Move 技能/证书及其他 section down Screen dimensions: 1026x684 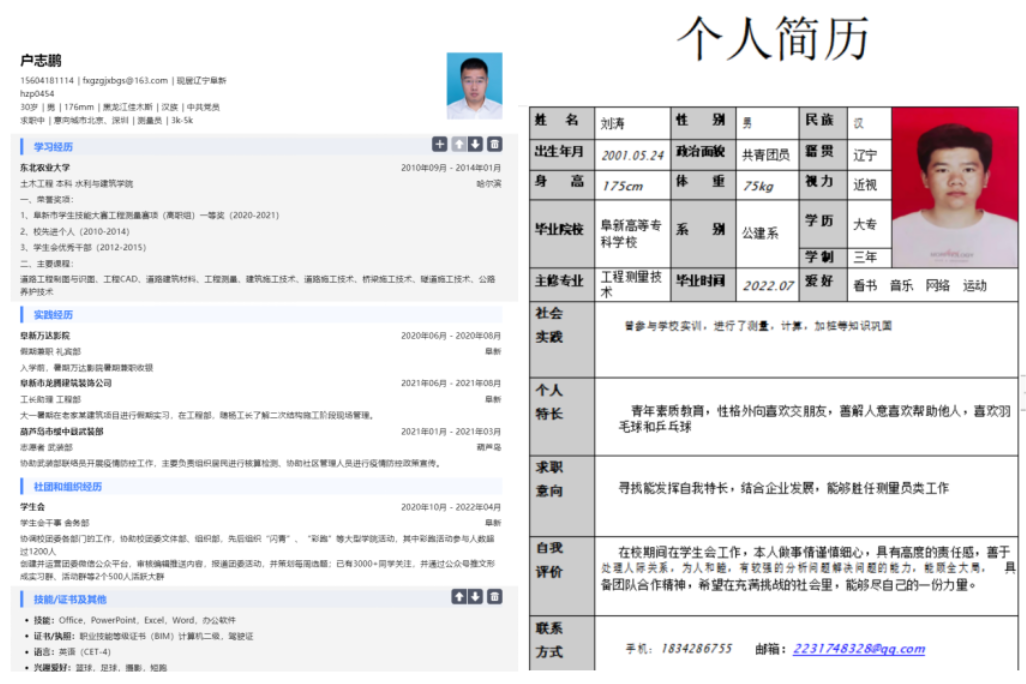pyautogui.click(x=475, y=597)
